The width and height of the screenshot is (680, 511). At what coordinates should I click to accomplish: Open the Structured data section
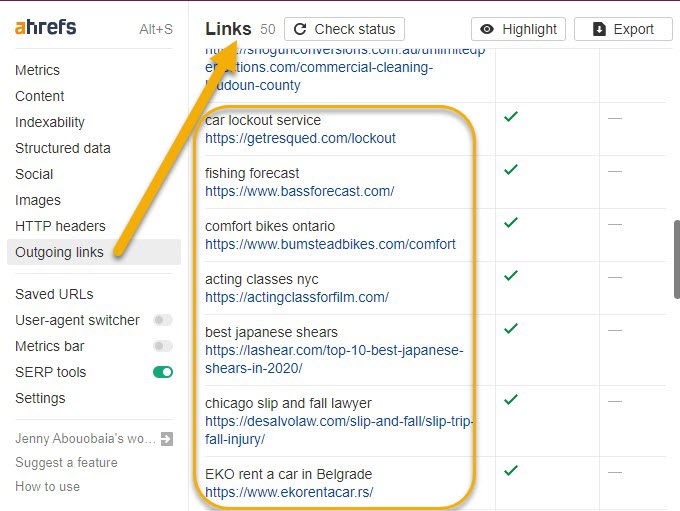[63, 148]
